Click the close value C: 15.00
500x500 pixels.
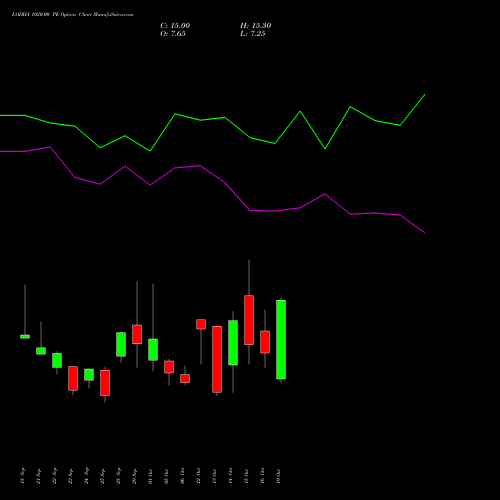click(x=175, y=26)
